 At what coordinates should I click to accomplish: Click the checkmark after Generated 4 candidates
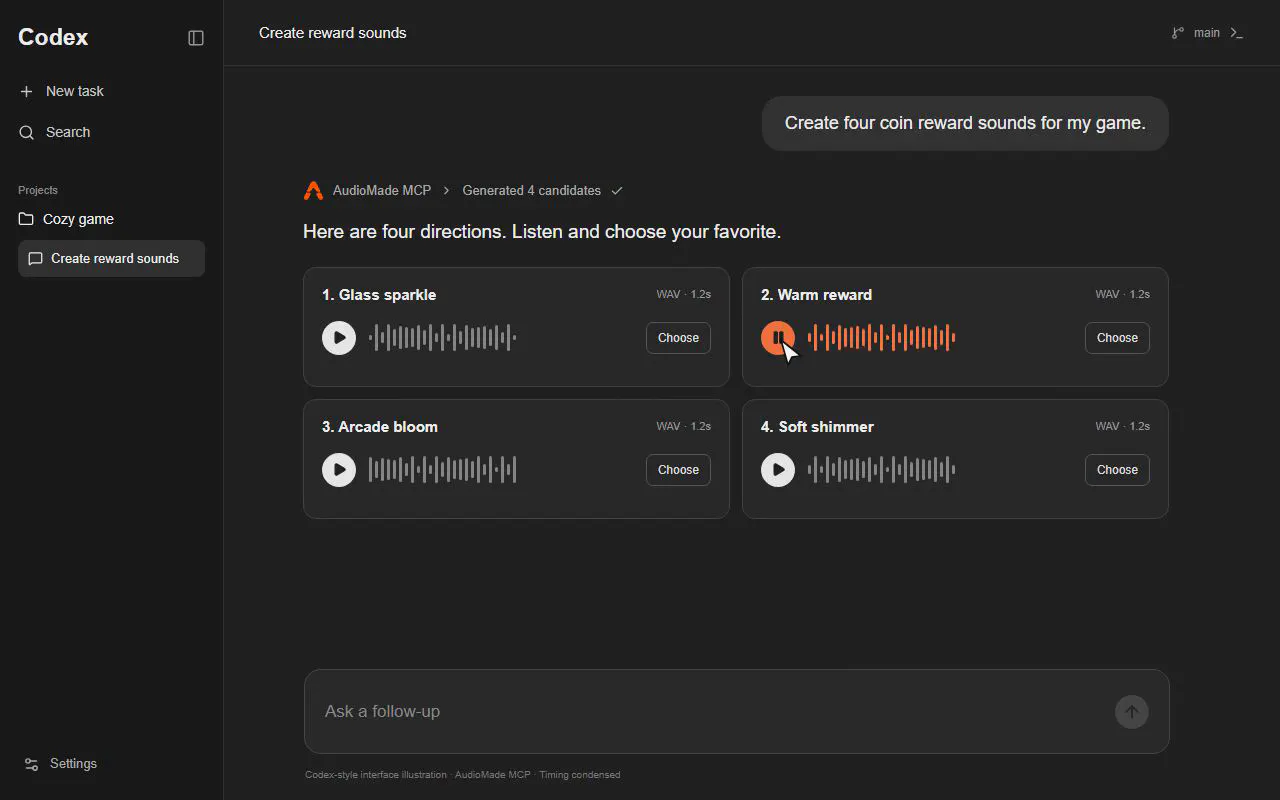coord(617,190)
